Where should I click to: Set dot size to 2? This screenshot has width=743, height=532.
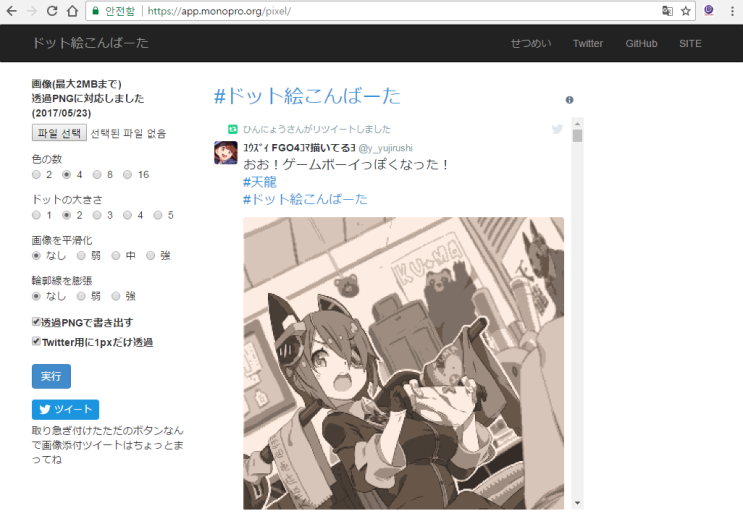(x=66, y=215)
